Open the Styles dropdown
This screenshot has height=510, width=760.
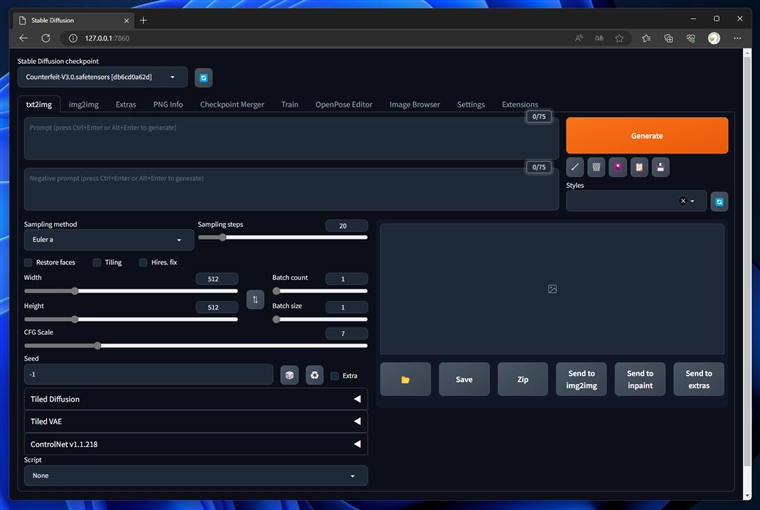point(636,201)
